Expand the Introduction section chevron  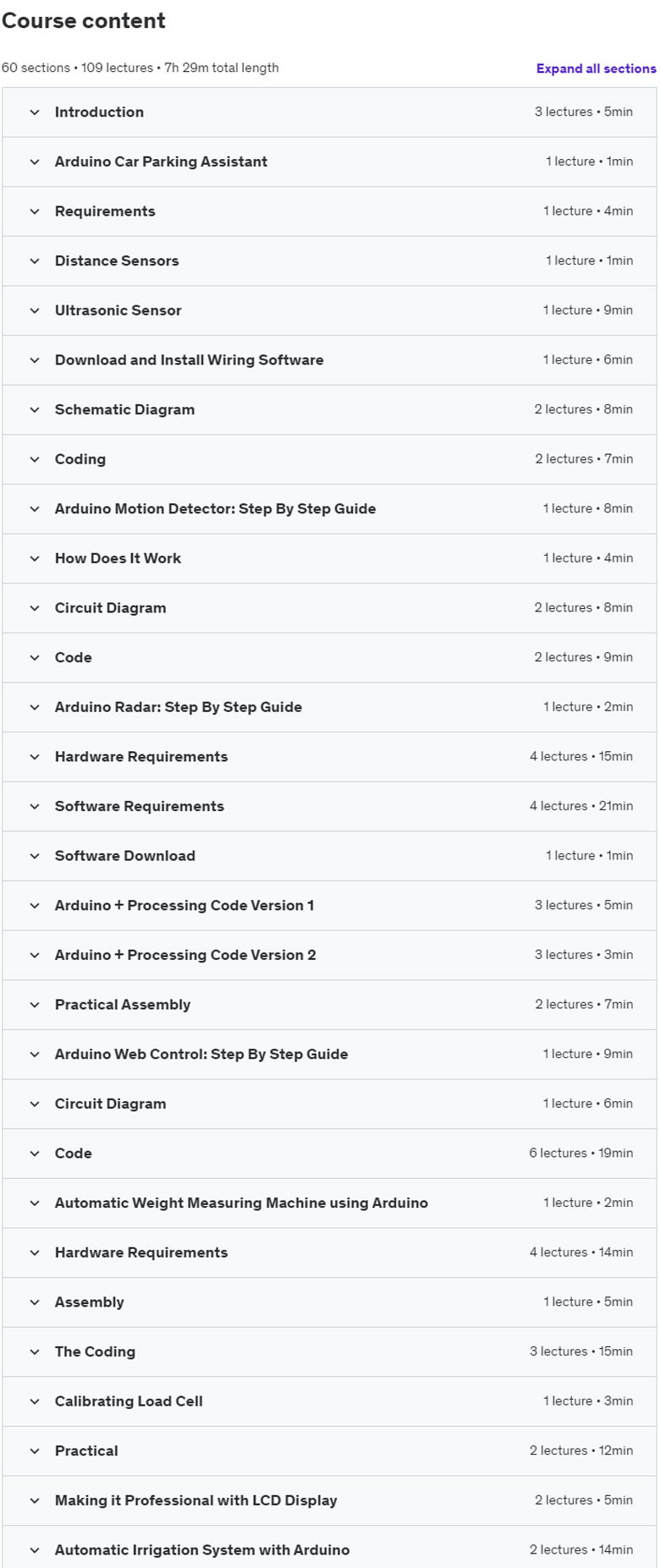(x=35, y=112)
